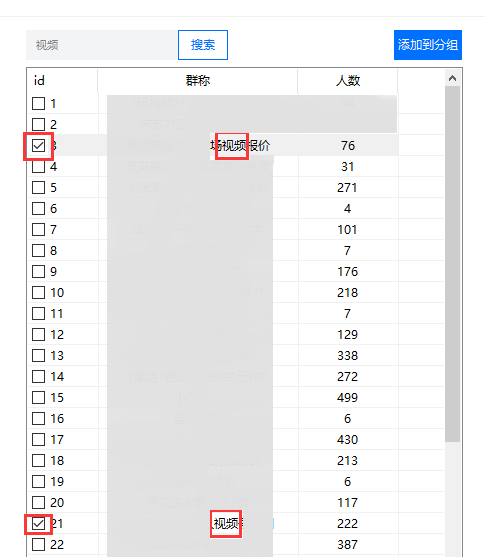Check the checkbox for row 1
Image resolution: width=485 pixels, height=557 pixels.
click(x=38, y=104)
